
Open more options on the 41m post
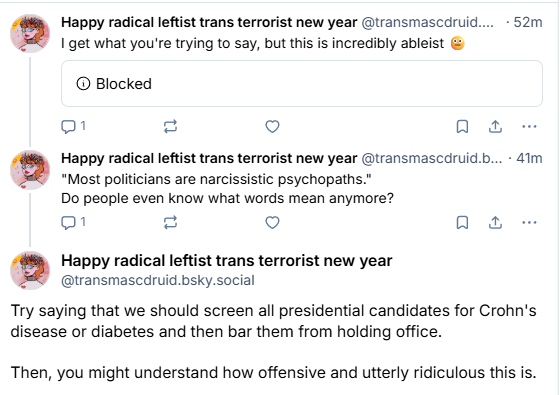click(x=529, y=222)
